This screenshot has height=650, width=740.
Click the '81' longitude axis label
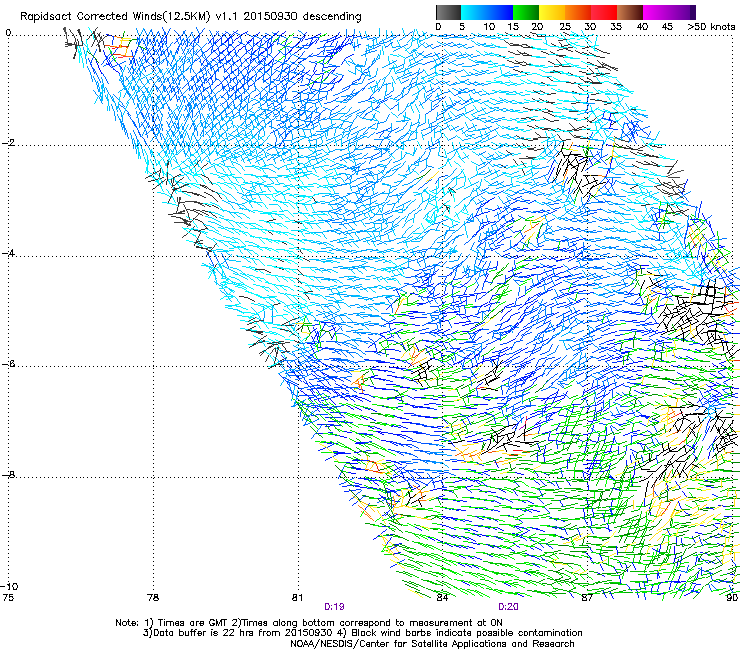(297, 598)
